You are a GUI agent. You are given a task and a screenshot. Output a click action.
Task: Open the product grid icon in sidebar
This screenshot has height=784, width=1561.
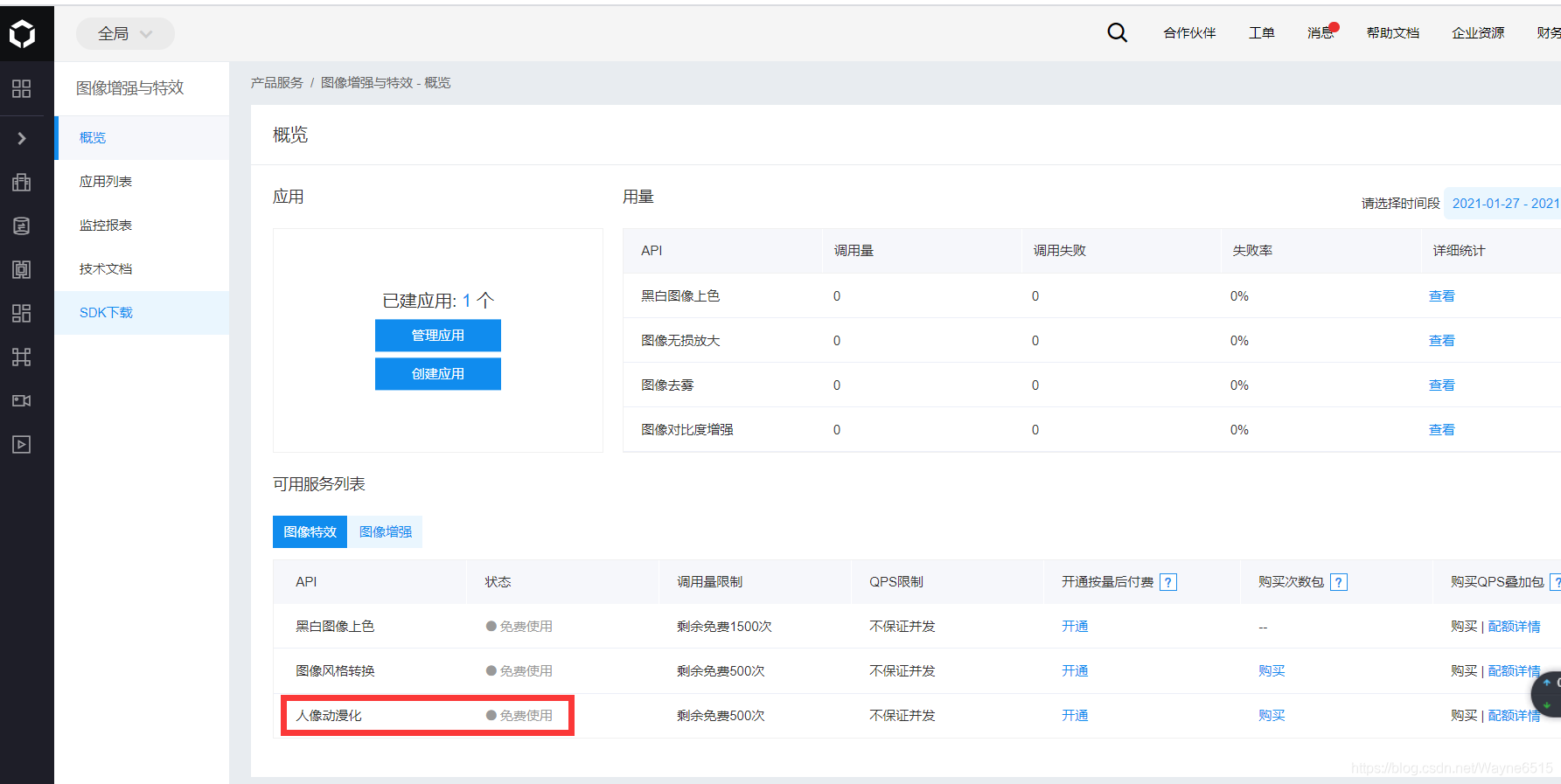click(x=22, y=88)
